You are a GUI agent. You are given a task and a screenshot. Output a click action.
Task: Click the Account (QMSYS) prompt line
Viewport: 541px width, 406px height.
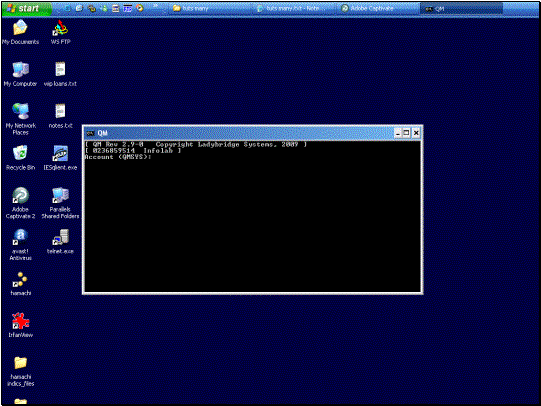(118, 157)
